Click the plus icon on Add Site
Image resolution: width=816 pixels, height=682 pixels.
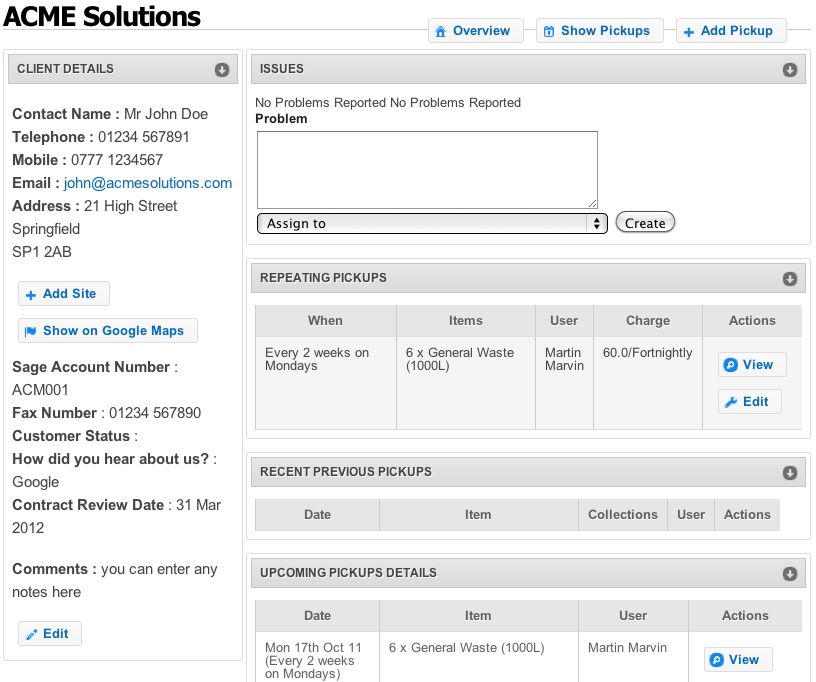point(30,293)
